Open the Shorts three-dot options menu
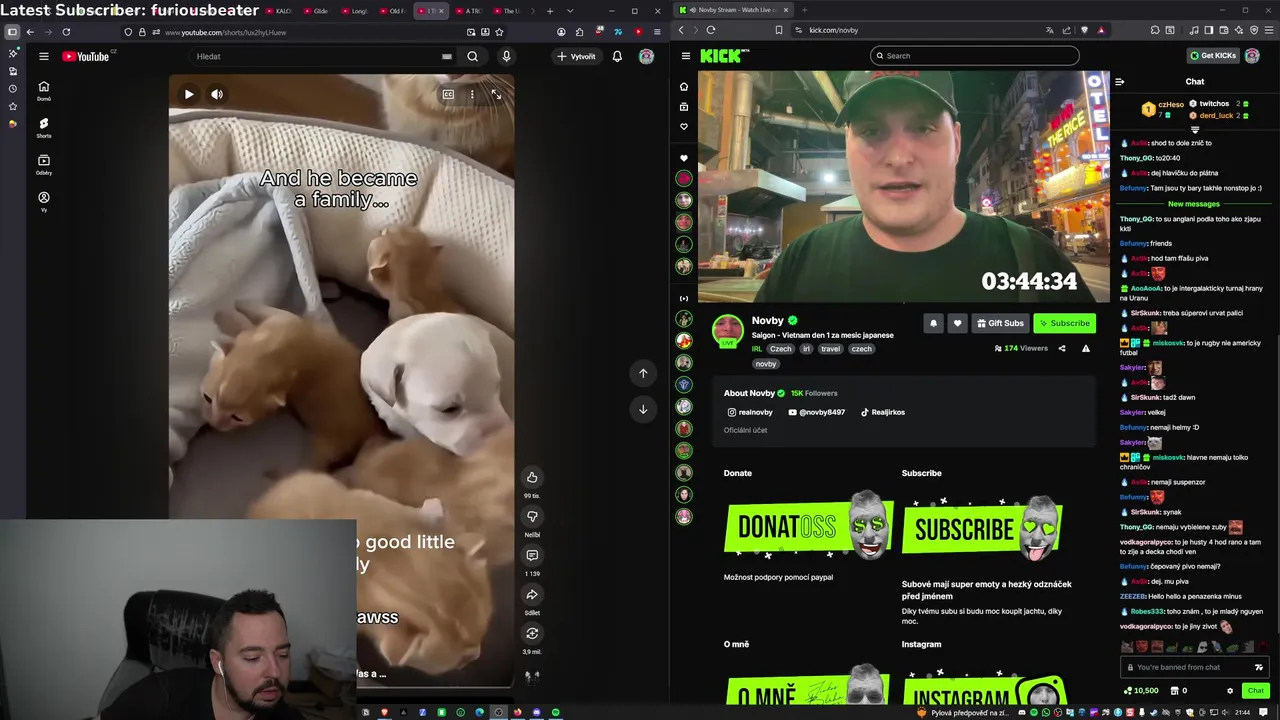Image resolution: width=1280 pixels, height=720 pixels. coord(472,94)
